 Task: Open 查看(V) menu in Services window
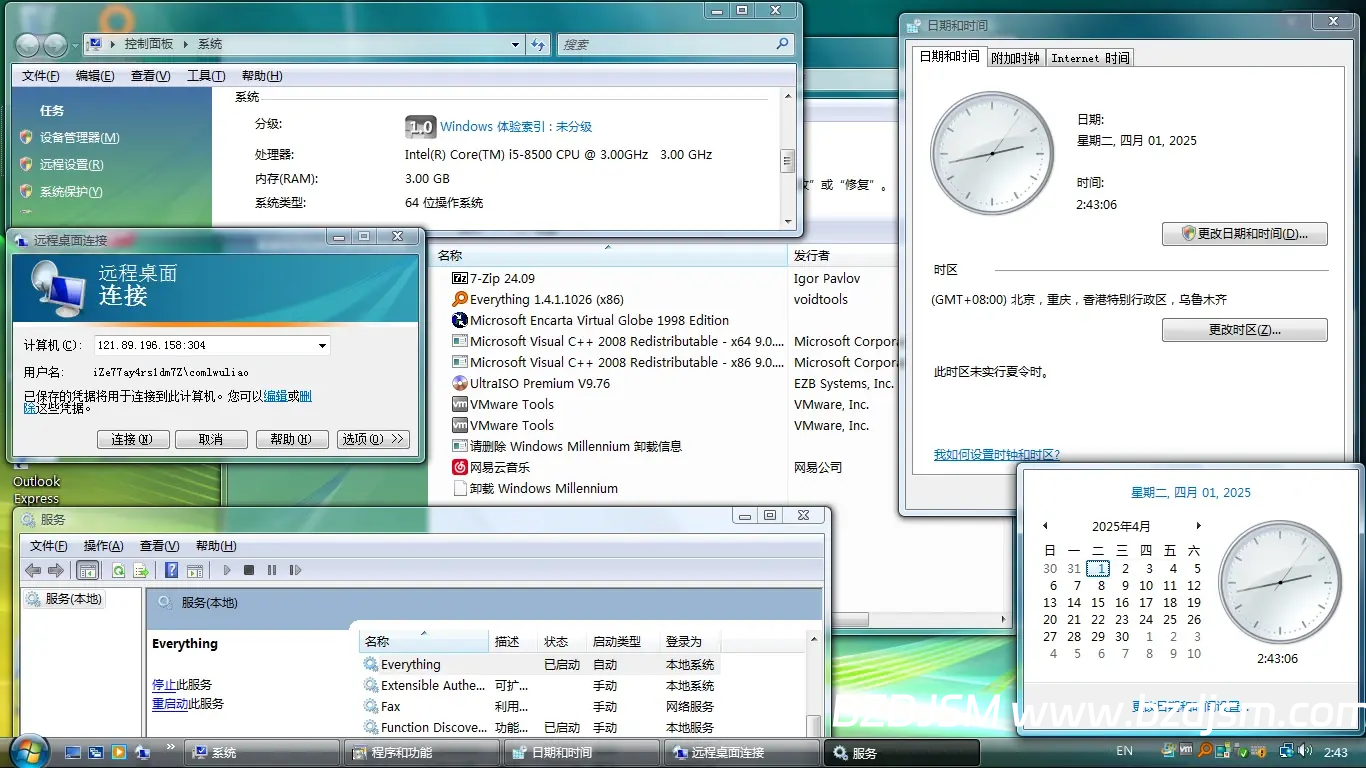(x=159, y=546)
